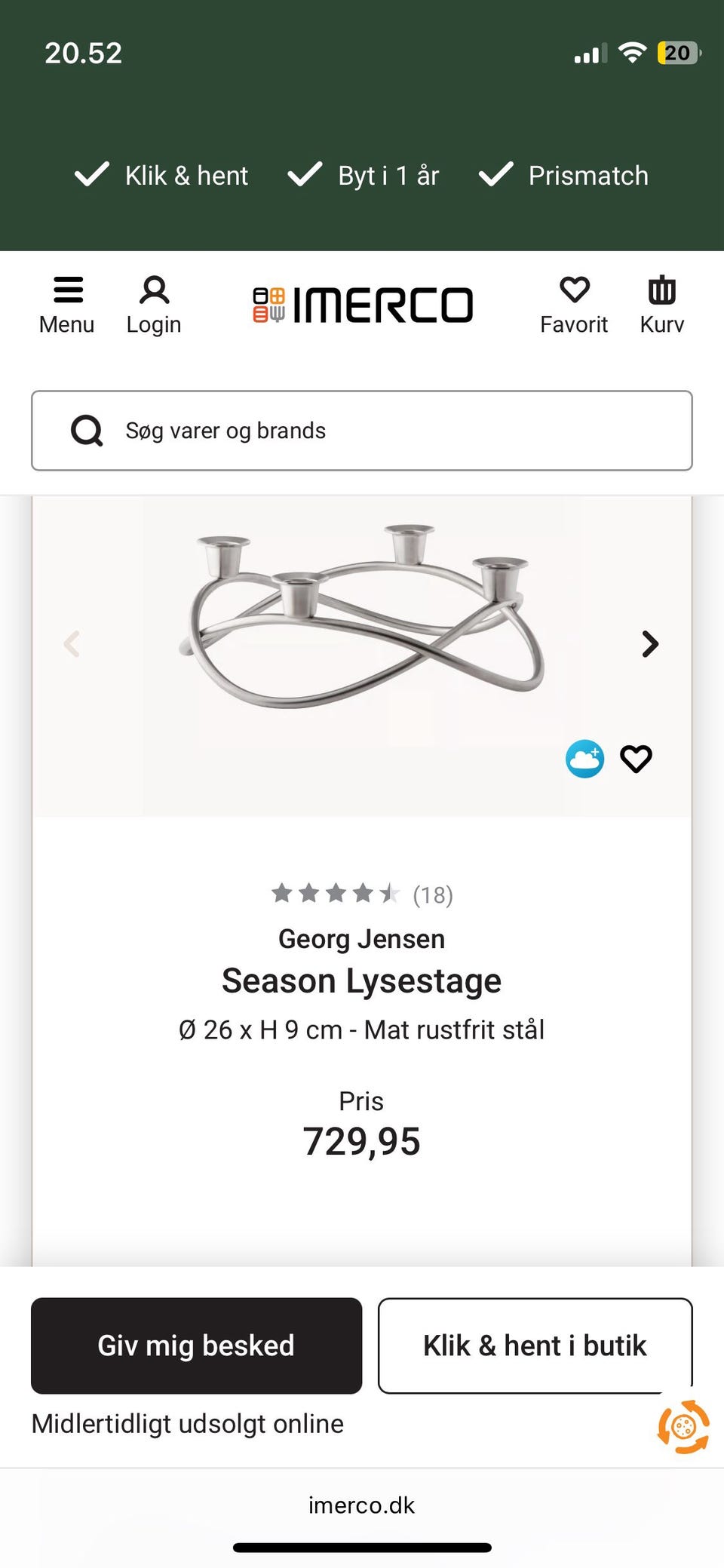Open the Kurv basket icon
The height and width of the screenshot is (1568, 724).
[x=661, y=291]
